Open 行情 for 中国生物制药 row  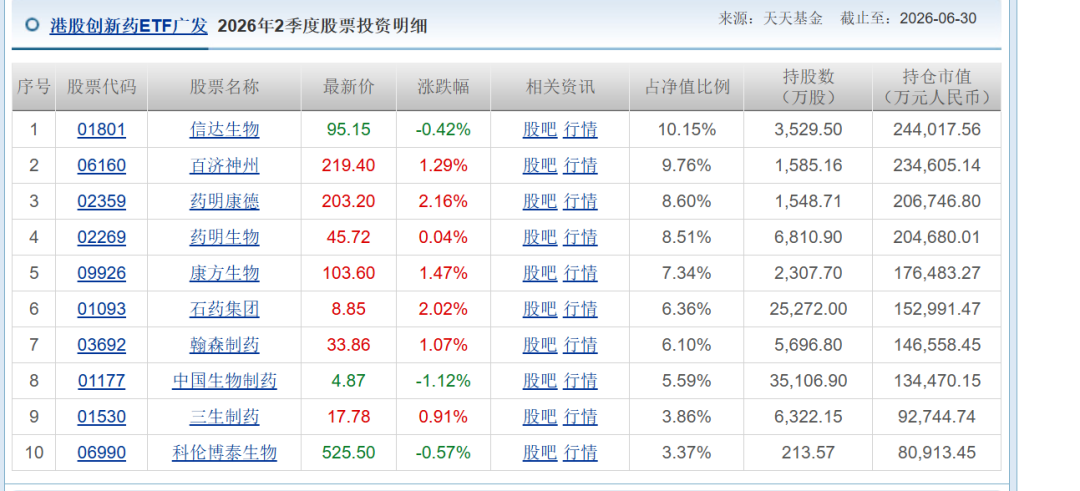(580, 381)
